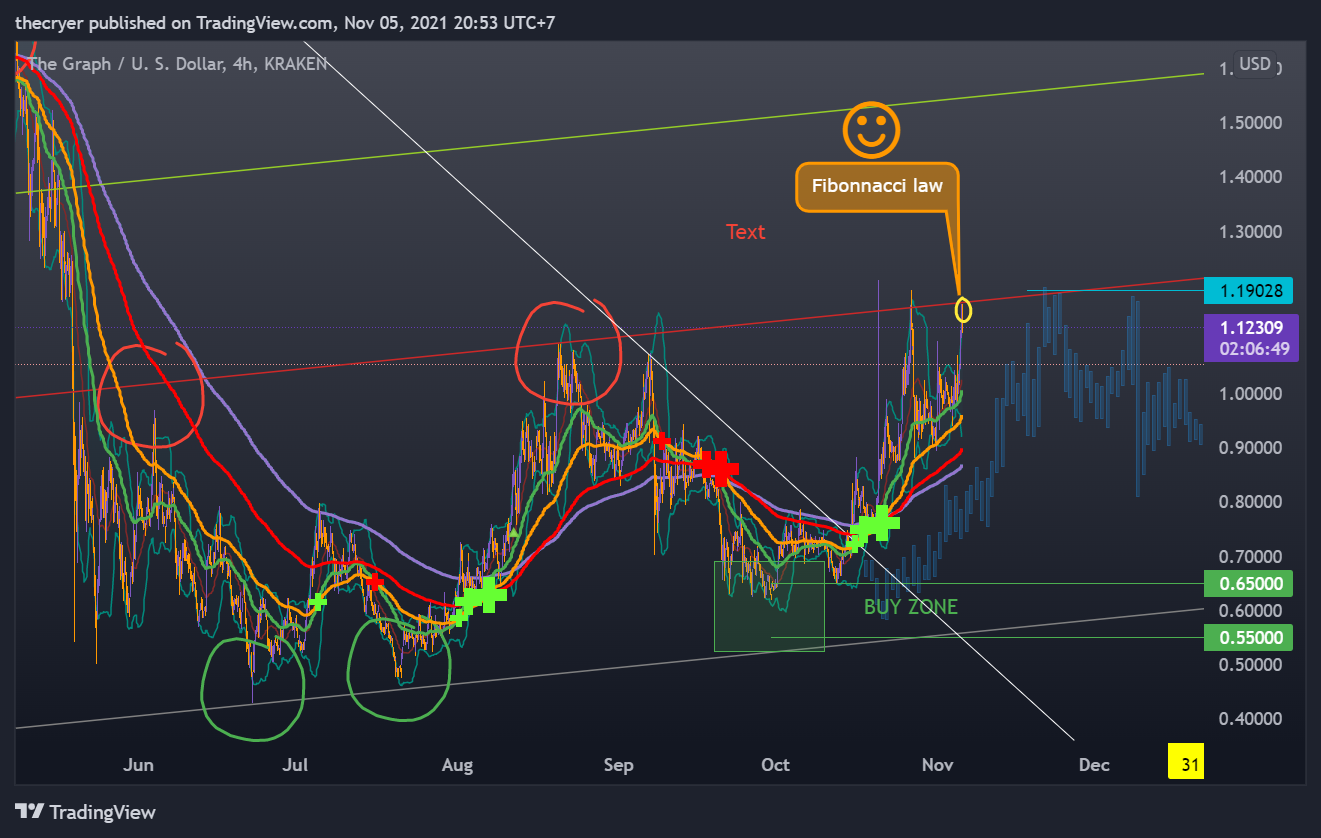Click the 0.90000 price axis value
Screen dimensions: 1321x838
click(1249, 447)
